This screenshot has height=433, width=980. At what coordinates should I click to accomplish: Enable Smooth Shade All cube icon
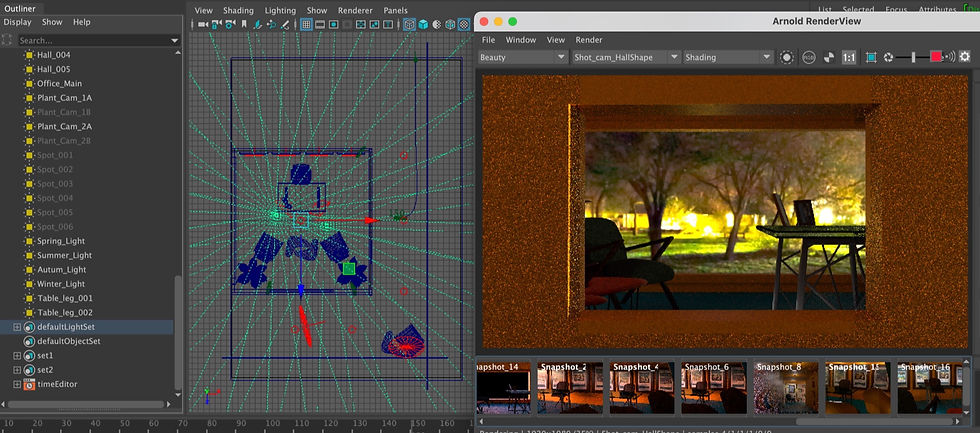[x=423, y=24]
